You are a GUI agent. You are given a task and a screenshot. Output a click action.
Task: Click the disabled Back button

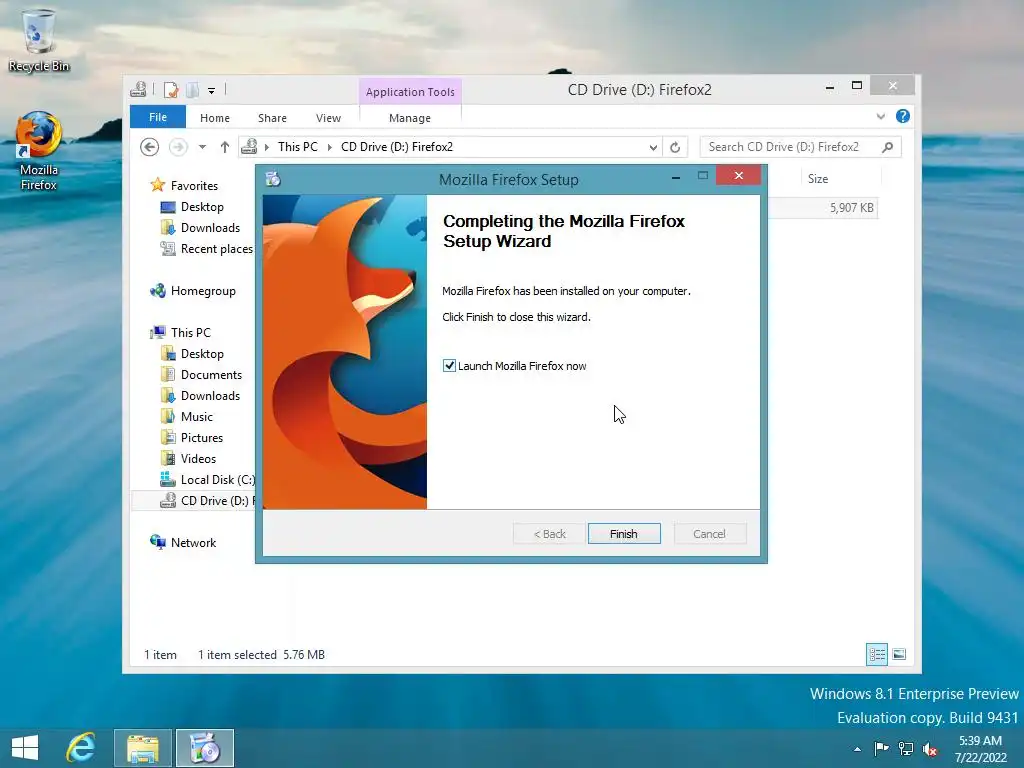pyautogui.click(x=549, y=534)
